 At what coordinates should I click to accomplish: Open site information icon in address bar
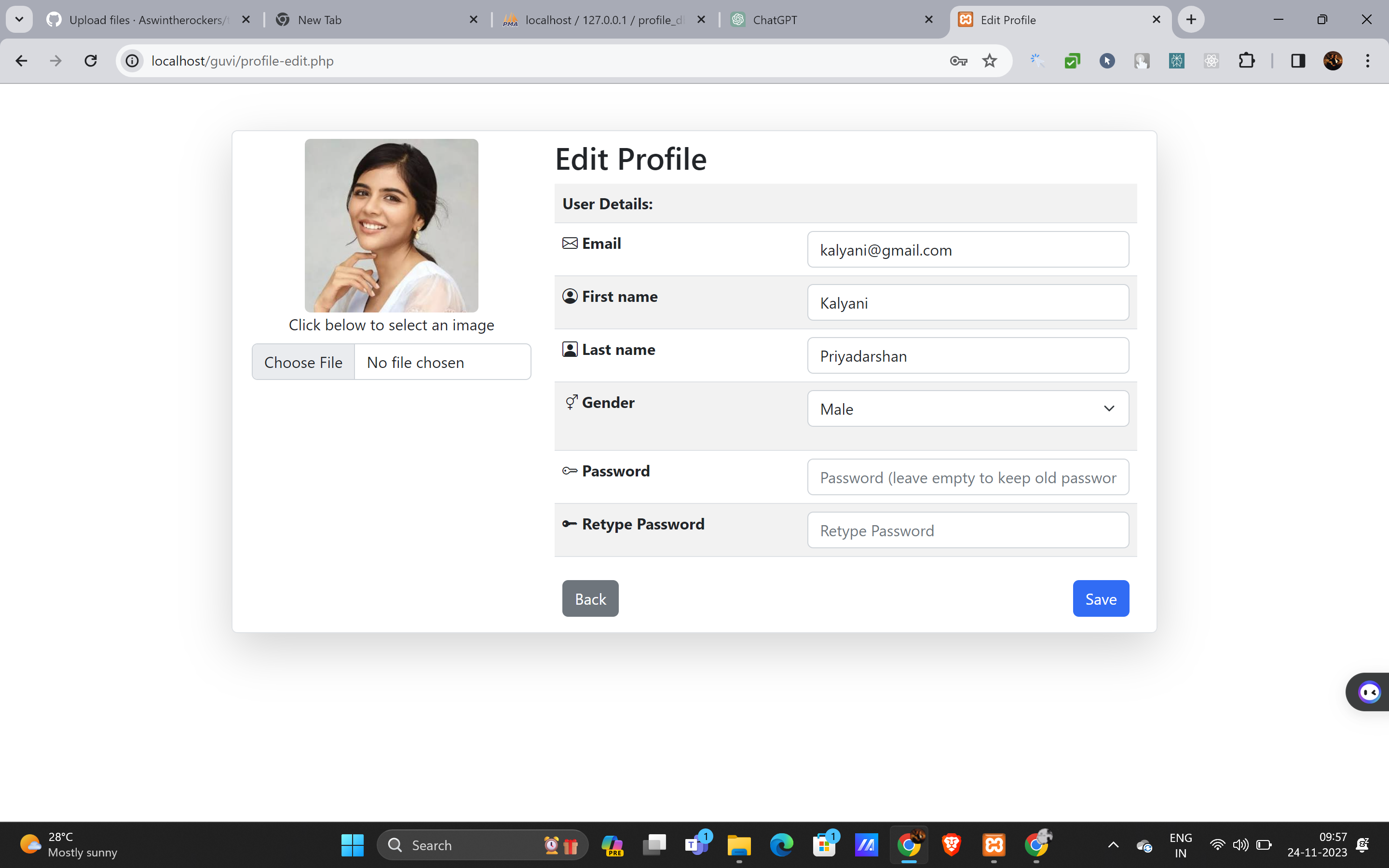point(133,61)
